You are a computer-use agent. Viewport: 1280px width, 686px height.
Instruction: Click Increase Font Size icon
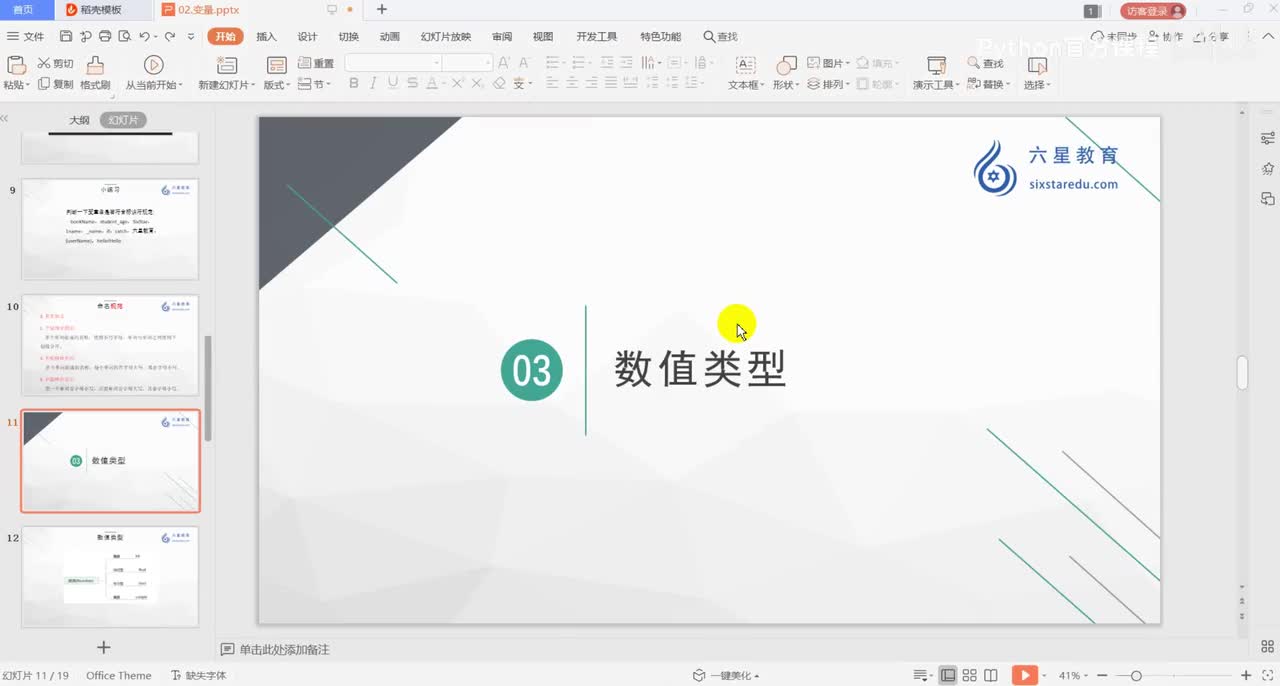(504, 63)
